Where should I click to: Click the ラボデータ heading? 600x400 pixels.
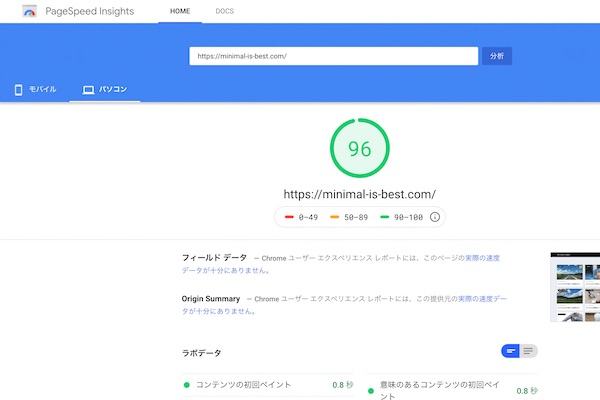(201, 353)
